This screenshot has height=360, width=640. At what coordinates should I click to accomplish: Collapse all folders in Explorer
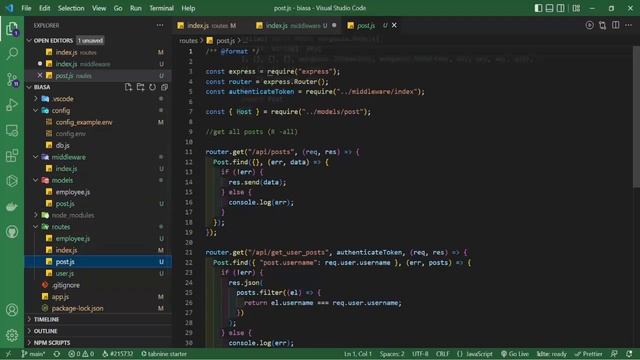pos(164,87)
